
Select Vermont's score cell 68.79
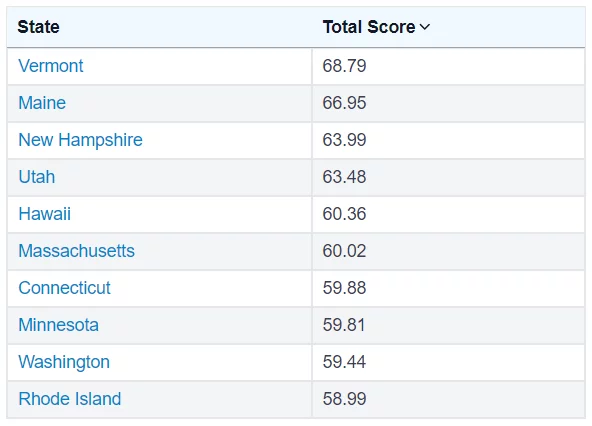pos(449,66)
